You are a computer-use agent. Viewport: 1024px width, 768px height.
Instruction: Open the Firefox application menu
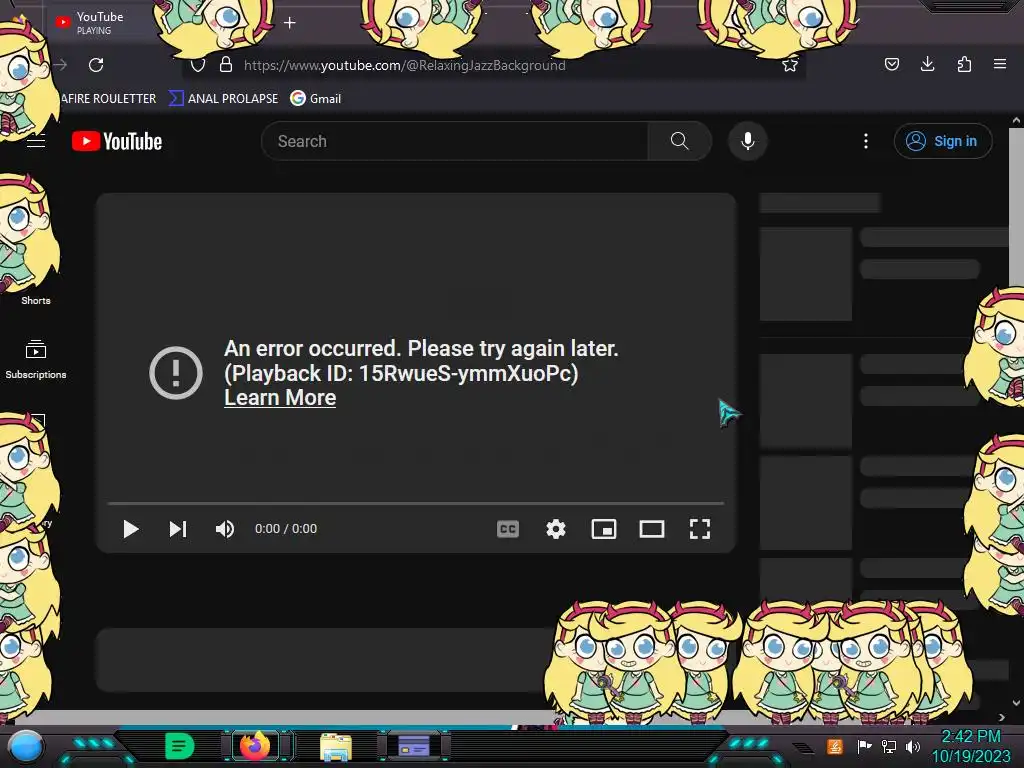(x=1000, y=64)
